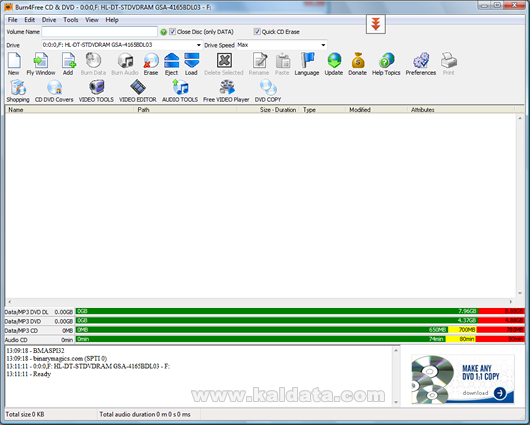Open Preferences from the toolbar

point(421,64)
